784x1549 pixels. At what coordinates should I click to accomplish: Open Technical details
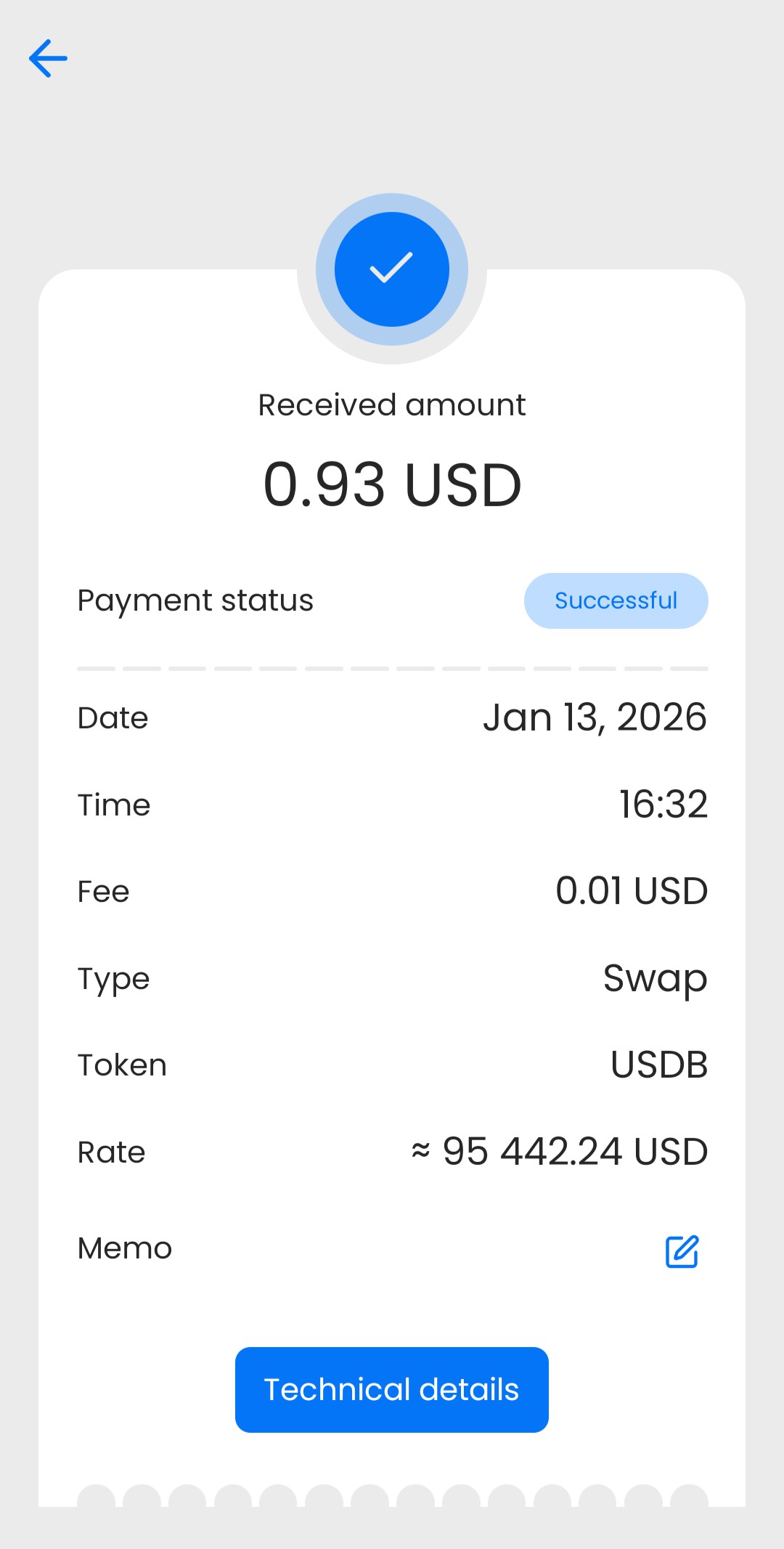[x=392, y=1390]
